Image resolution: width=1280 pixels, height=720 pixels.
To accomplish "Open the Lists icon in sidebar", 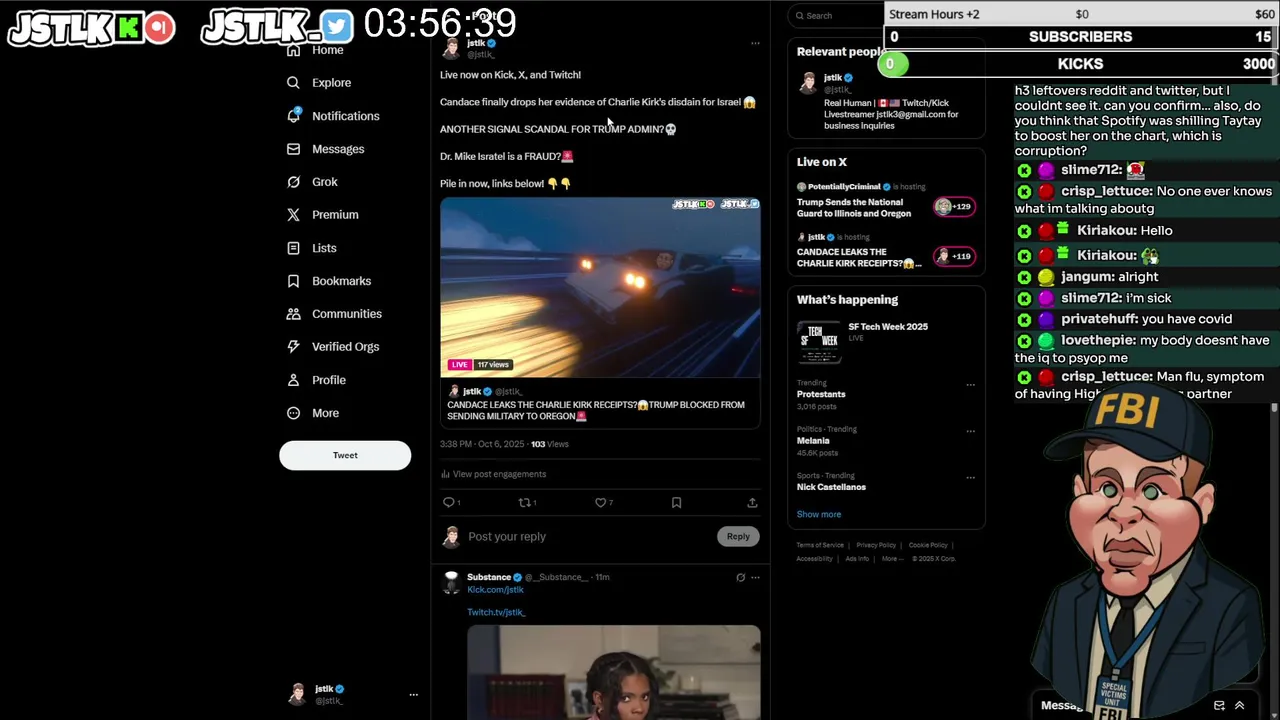I will [293, 248].
